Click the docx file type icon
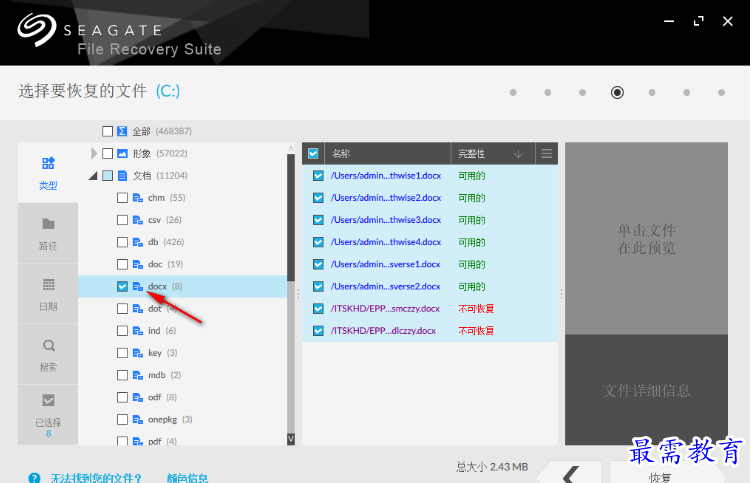The height and width of the screenshot is (483, 751). 138,287
